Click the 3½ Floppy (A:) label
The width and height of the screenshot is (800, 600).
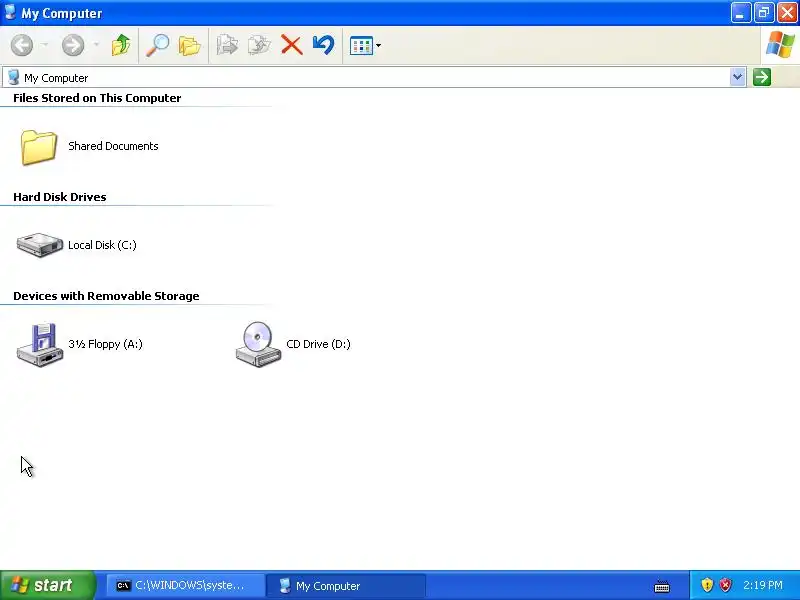(x=105, y=344)
